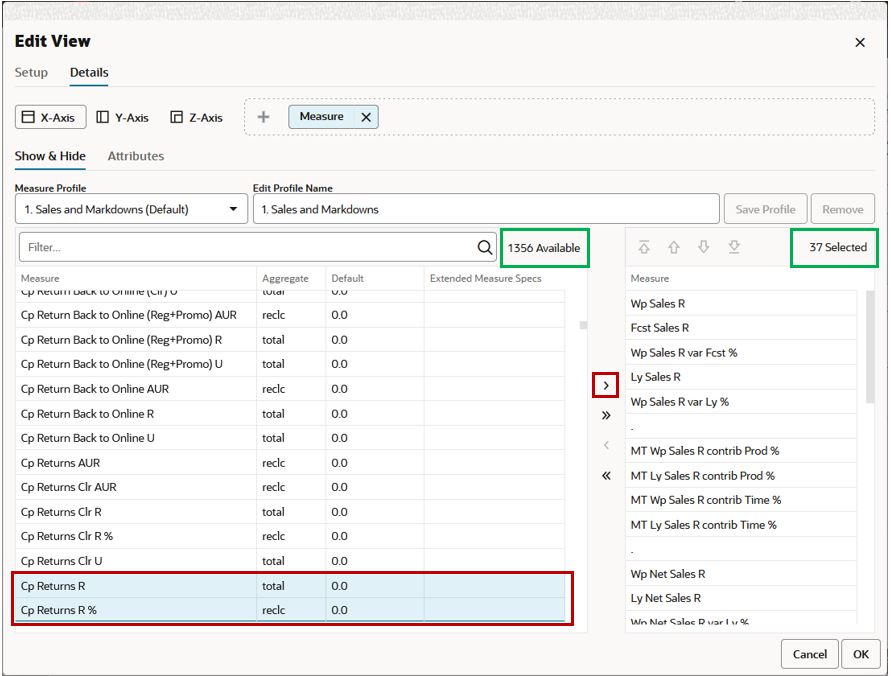Select 'MT Wp Sales R contrib Time %'
This screenshot has height=676, width=891.
(x=741, y=500)
